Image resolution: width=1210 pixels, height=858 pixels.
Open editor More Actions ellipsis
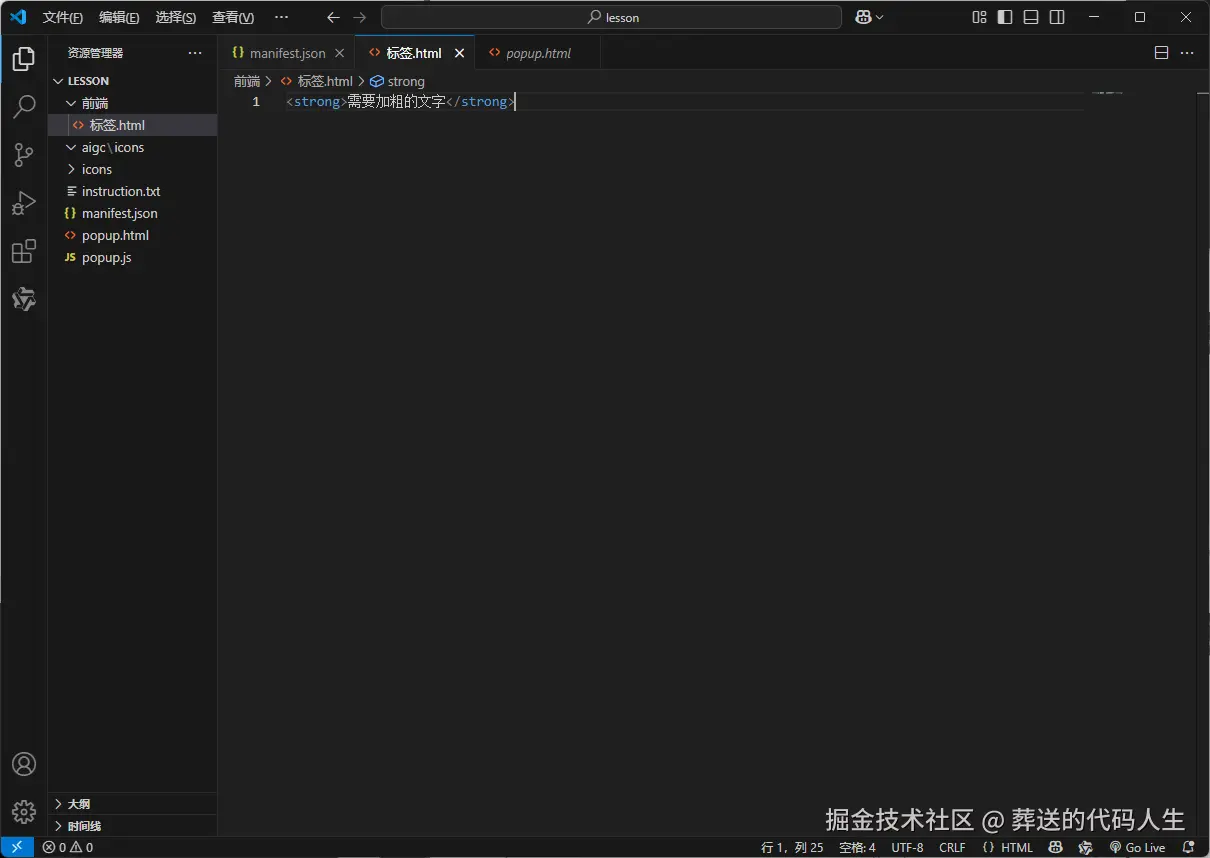tap(1187, 53)
